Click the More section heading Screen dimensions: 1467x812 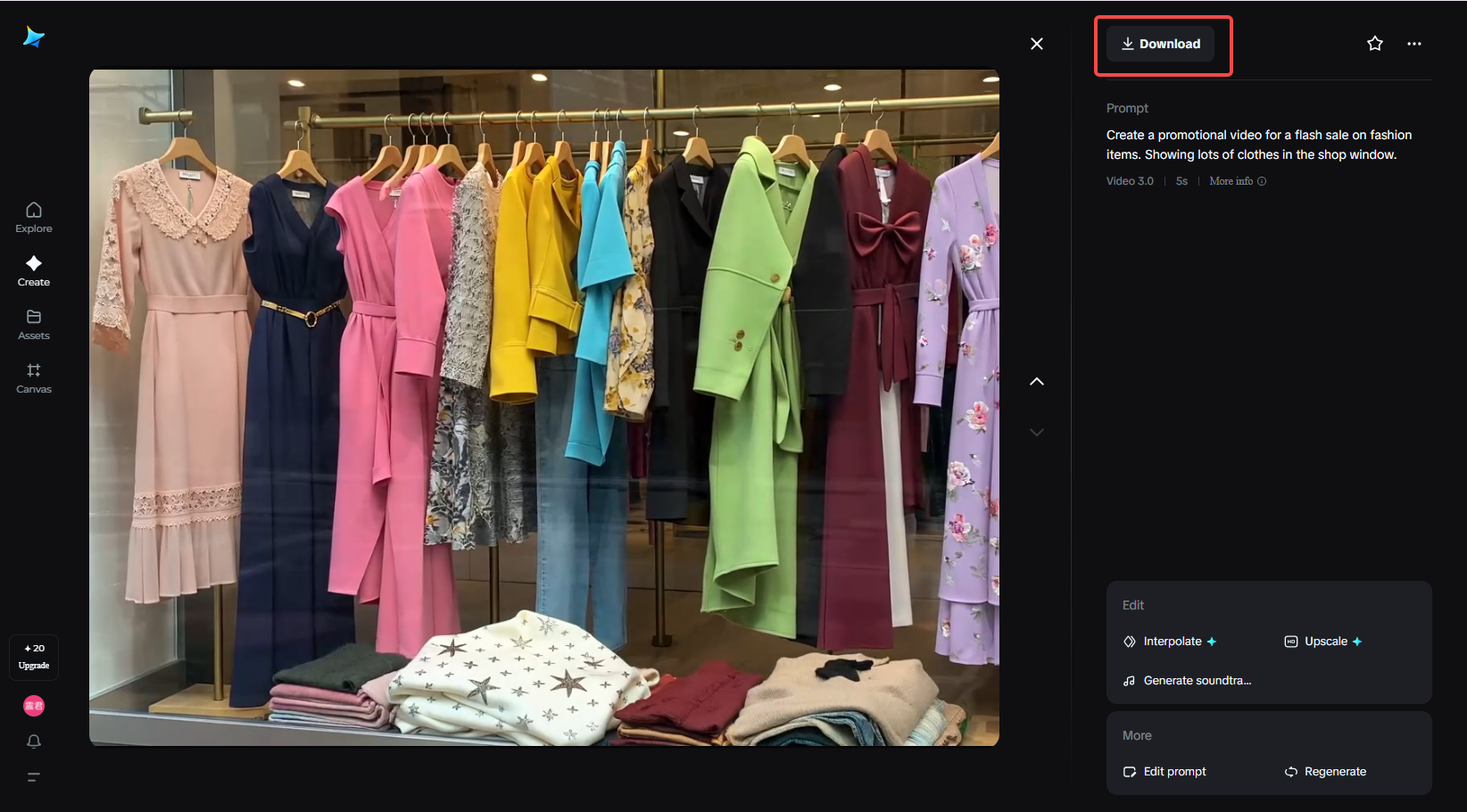click(1137, 735)
